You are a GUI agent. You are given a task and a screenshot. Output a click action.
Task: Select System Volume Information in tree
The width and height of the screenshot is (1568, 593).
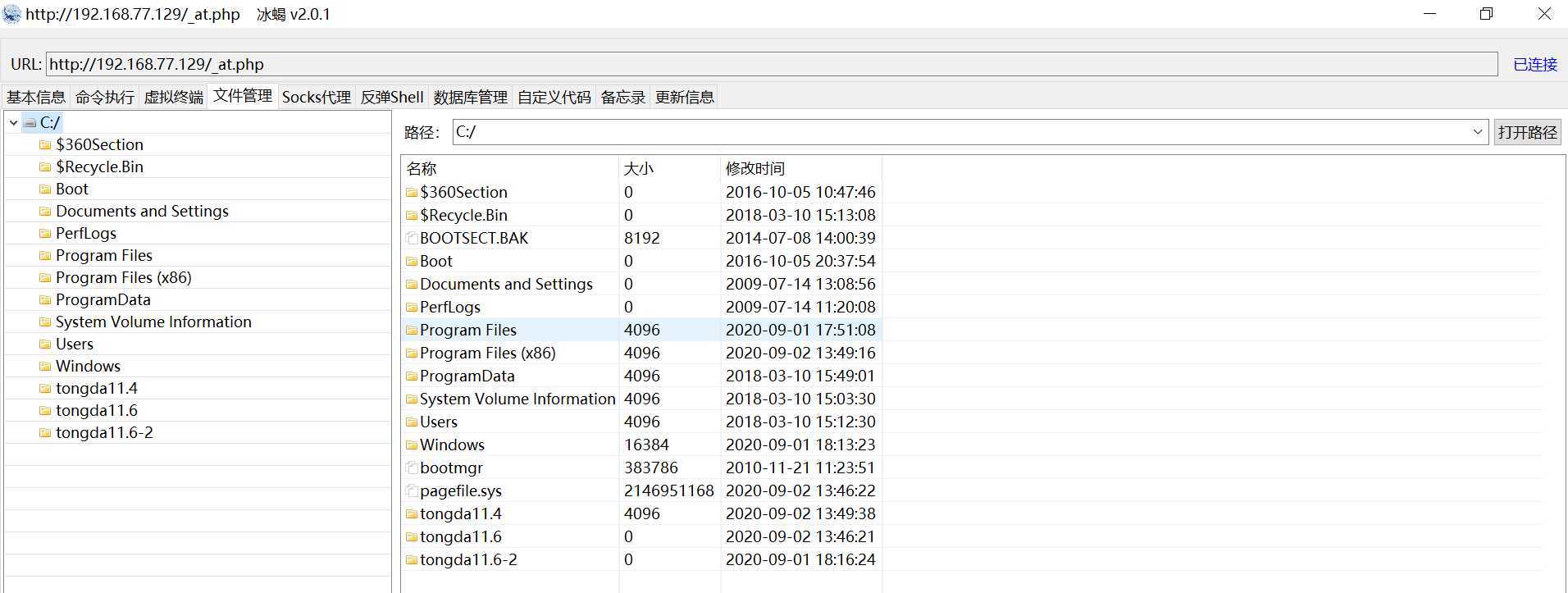(153, 322)
